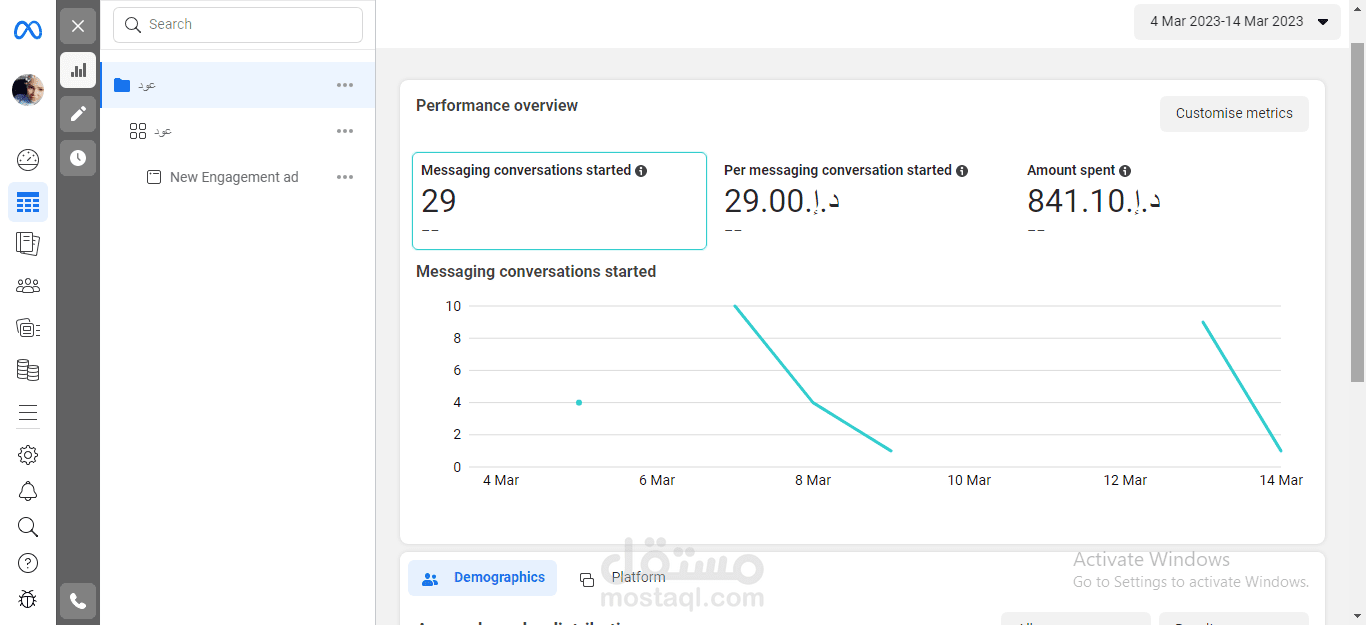
Task: Select the bar chart view icon
Action: pos(78,70)
